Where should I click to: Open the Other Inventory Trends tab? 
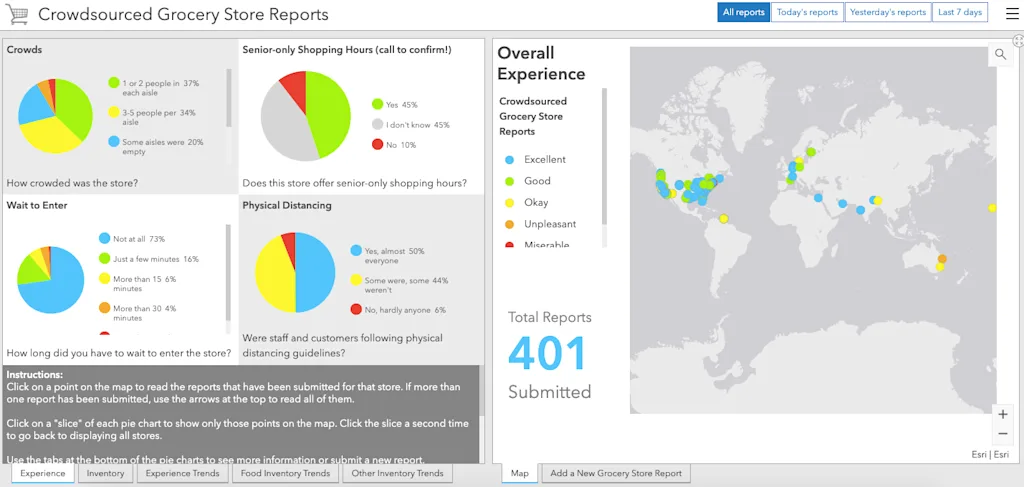click(397, 473)
